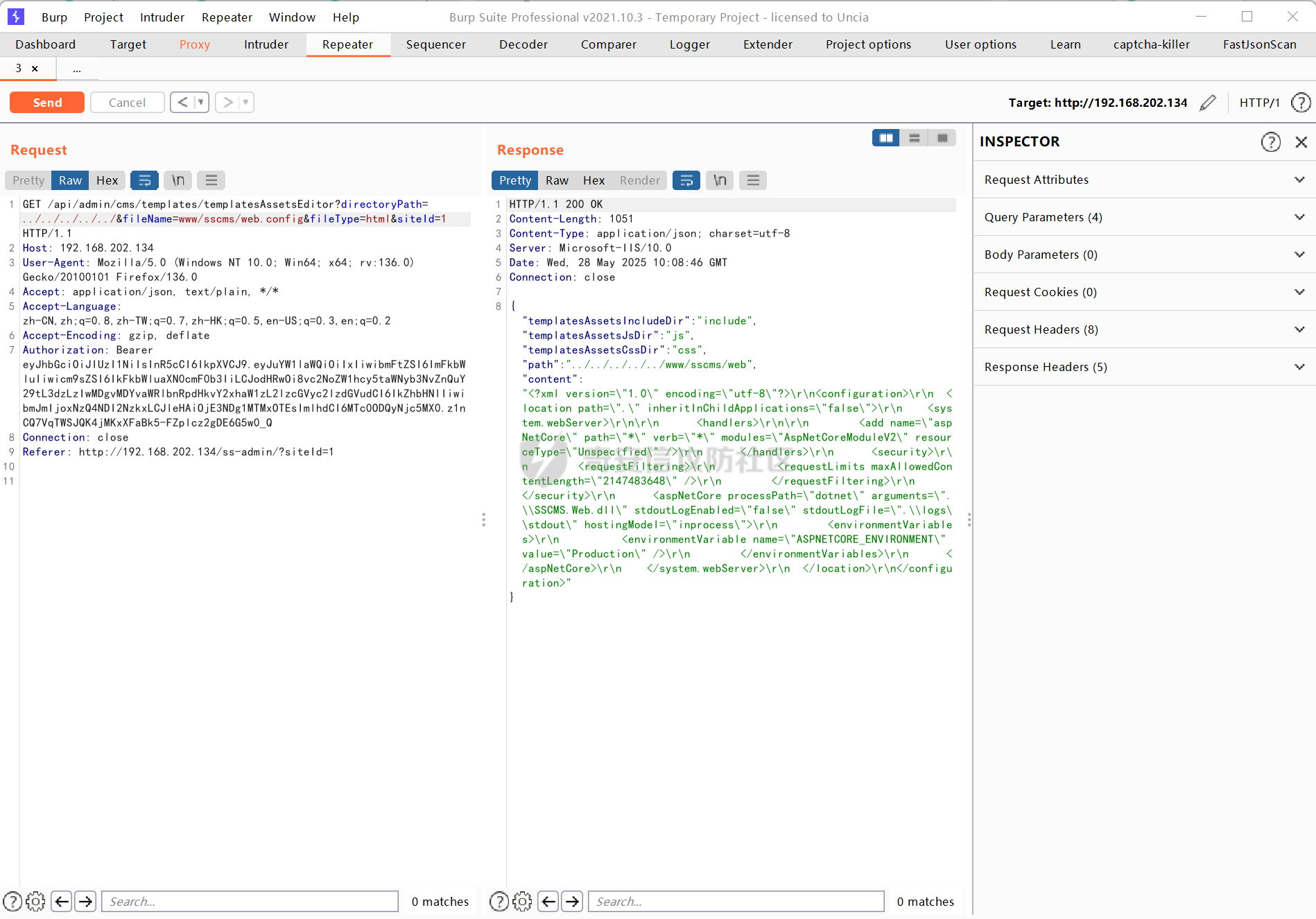The image size is (1316, 919).
Task: Open the Dashboard tab
Action: [46, 44]
